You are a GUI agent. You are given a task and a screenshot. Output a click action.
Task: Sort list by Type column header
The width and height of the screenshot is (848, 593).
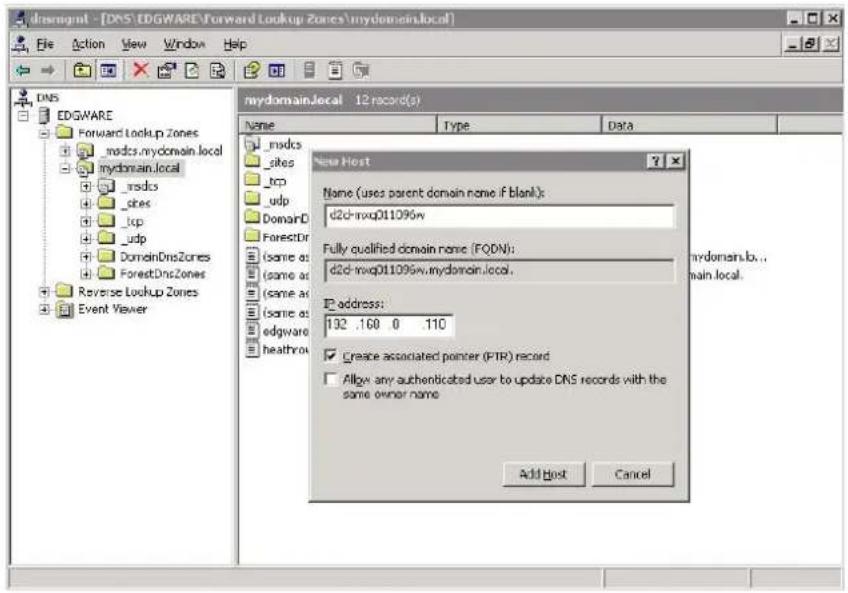tap(519, 125)
